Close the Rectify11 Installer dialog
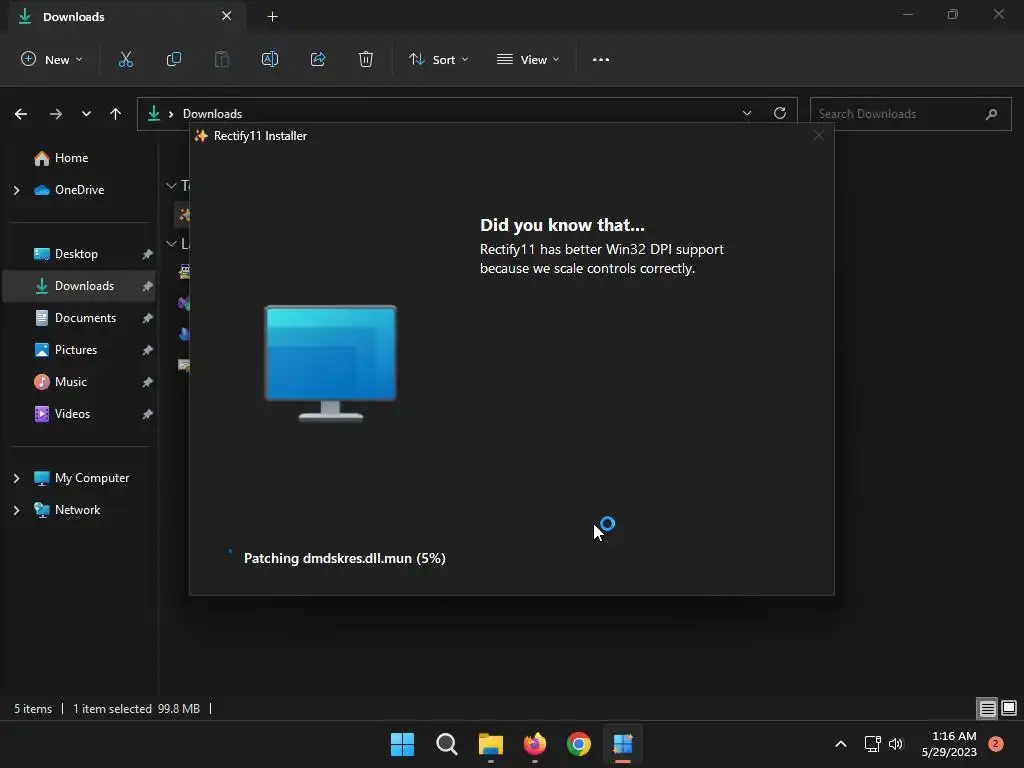This screenshot has width=1024, height=768. point(818,135)
